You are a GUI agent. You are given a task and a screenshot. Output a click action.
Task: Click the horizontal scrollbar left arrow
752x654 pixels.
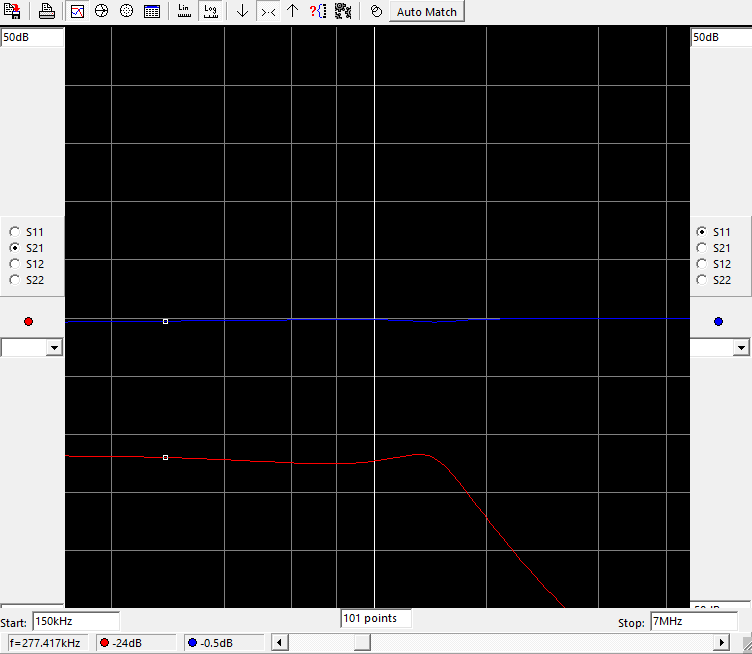(280, 642)
